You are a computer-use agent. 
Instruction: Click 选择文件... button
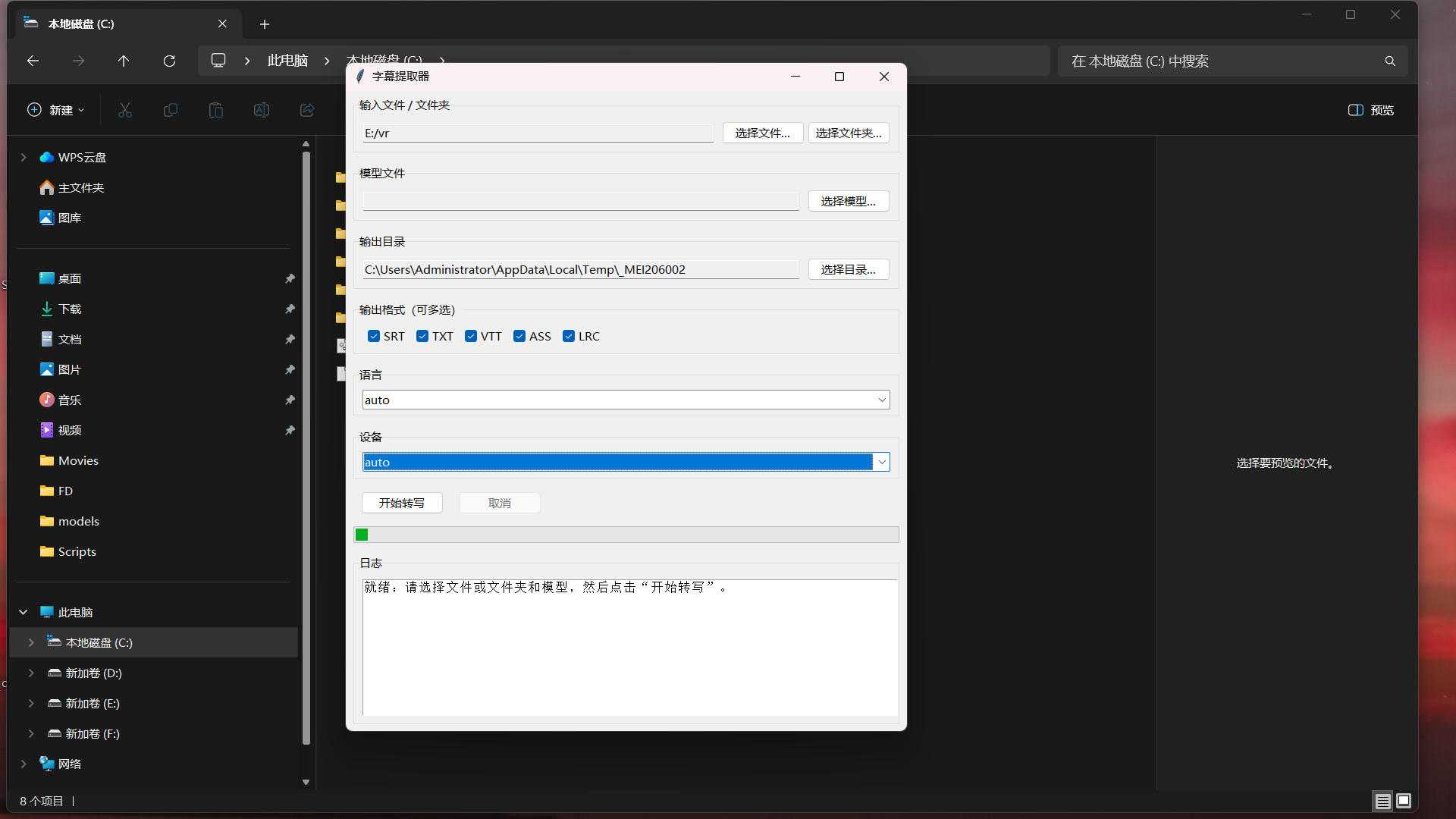(762, 133)
